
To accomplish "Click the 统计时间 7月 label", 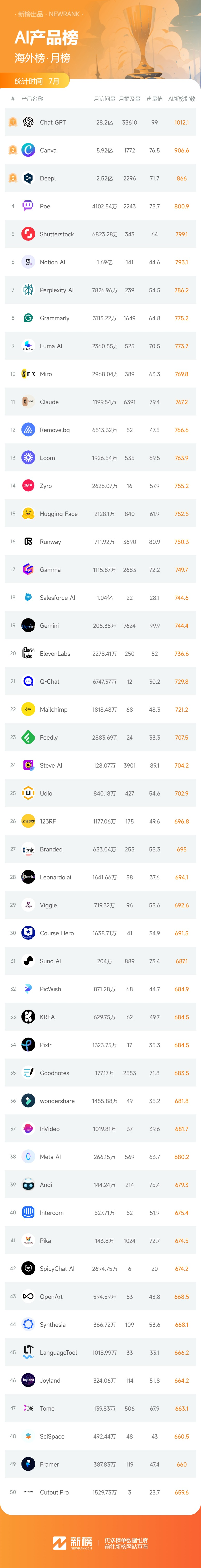I will [37, 81].
